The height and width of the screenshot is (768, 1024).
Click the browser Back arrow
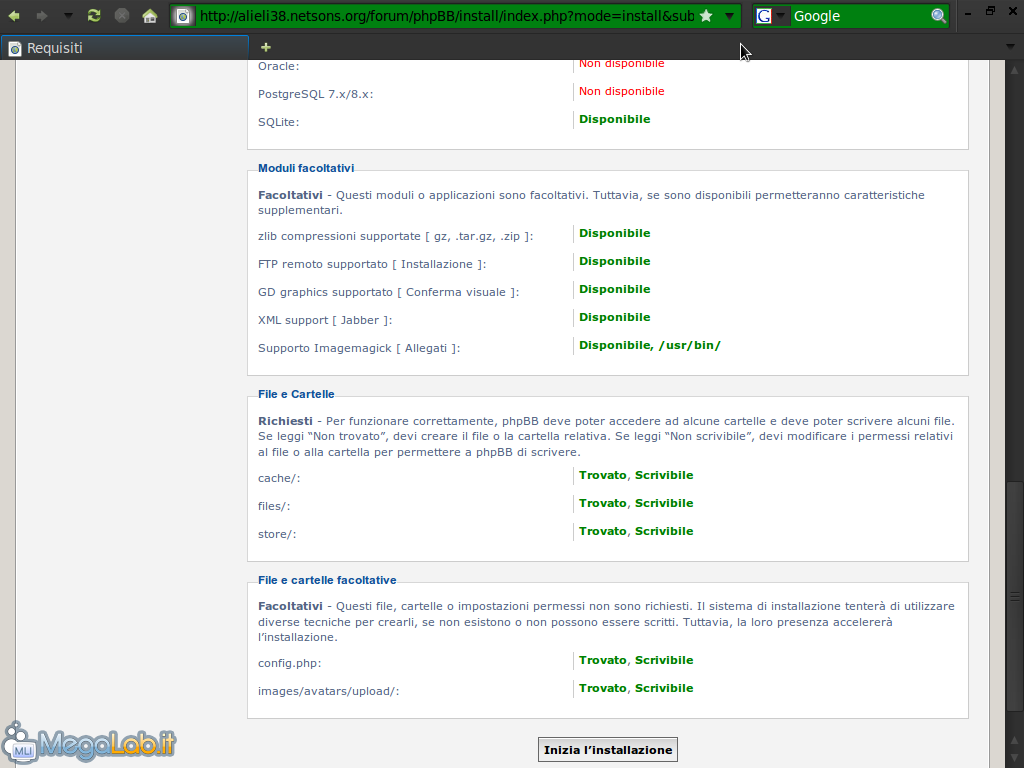(14, 16)
